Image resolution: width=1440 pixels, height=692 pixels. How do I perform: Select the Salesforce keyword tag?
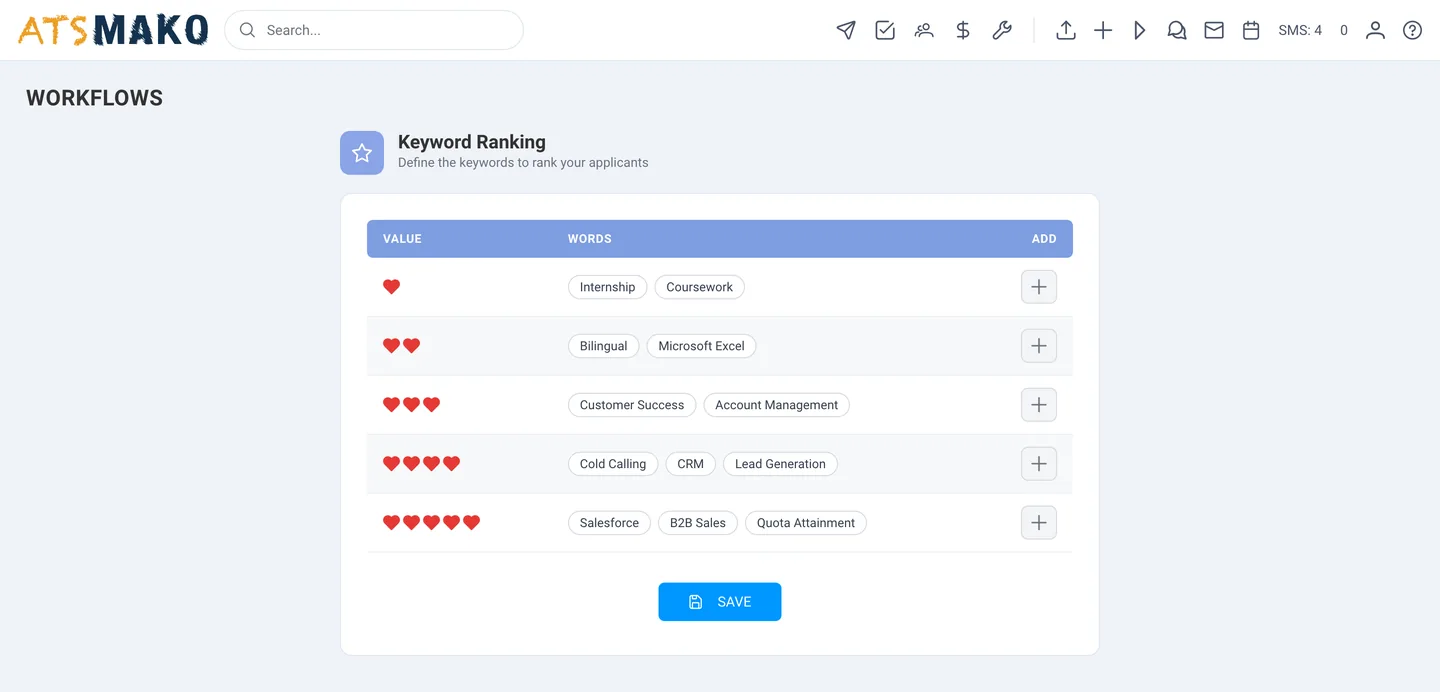[x=609, y=523]
